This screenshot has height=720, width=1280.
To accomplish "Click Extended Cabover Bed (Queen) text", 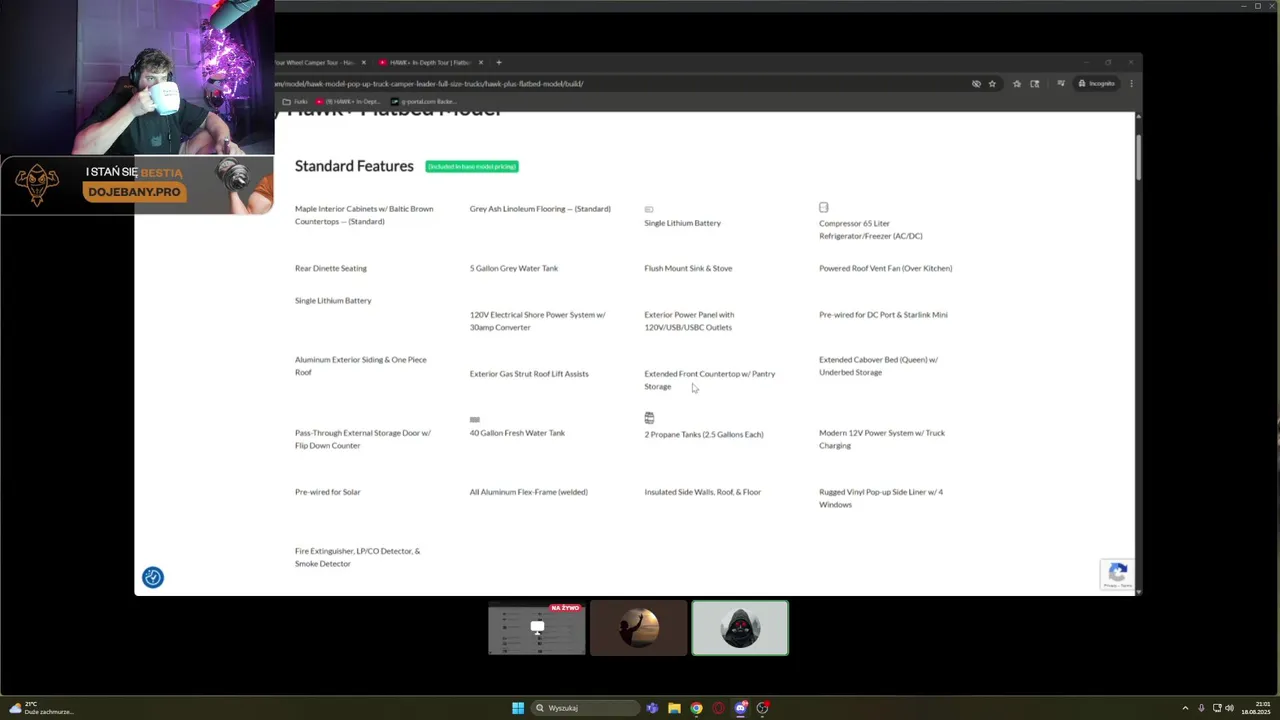I will [x=879, y=366].
